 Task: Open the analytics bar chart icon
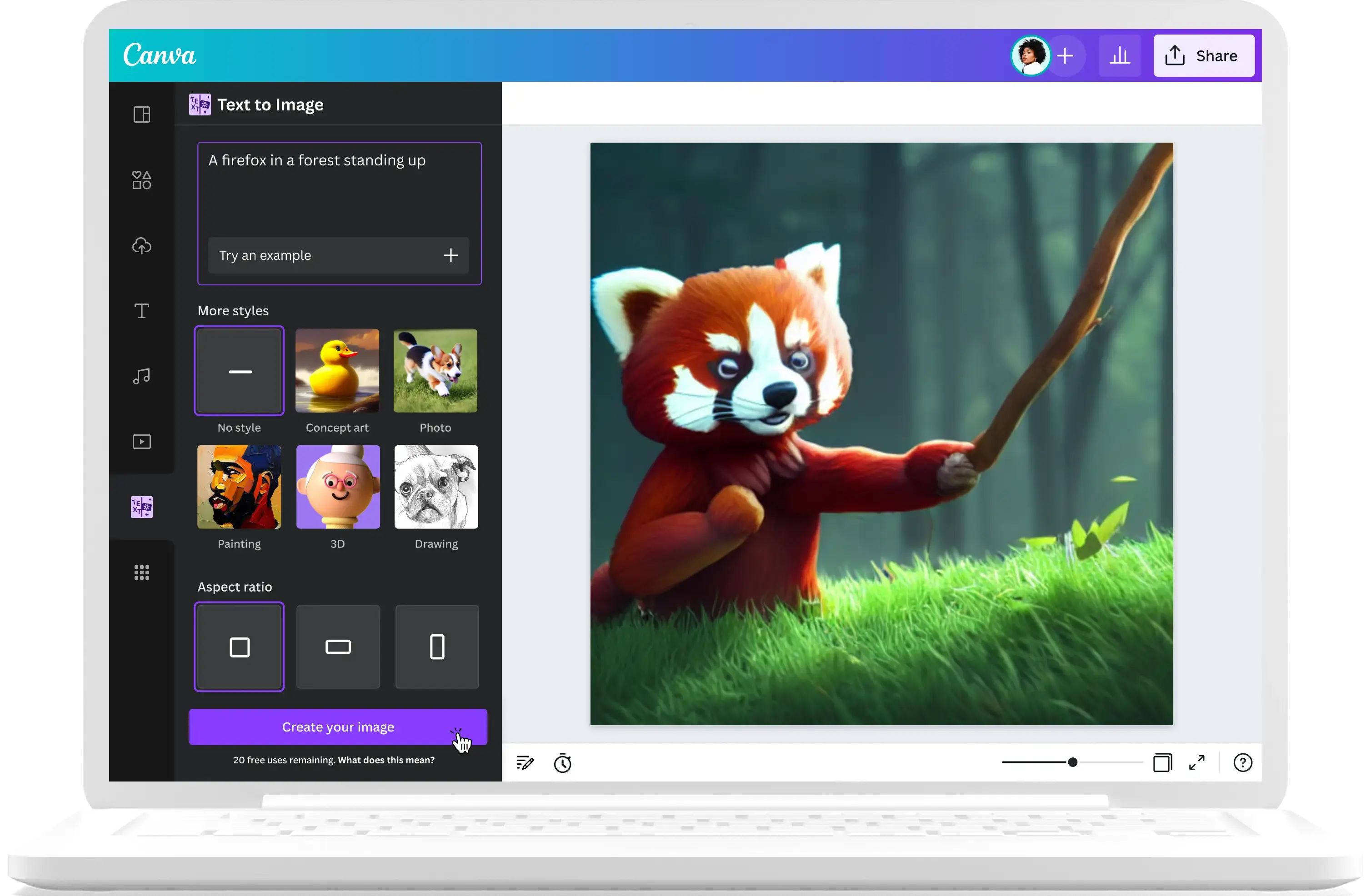click(1120, 56)
